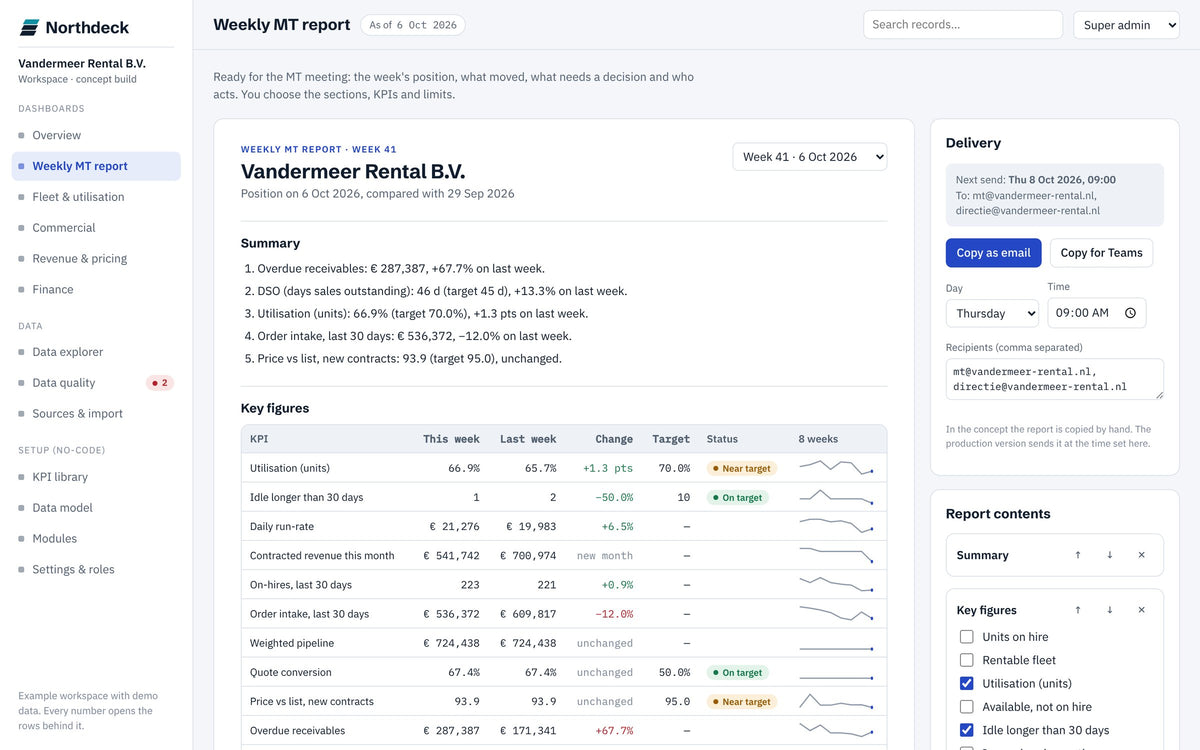Click On target status on Quote conversion row
Screen dimensions: 1200x750
point(737,672)
